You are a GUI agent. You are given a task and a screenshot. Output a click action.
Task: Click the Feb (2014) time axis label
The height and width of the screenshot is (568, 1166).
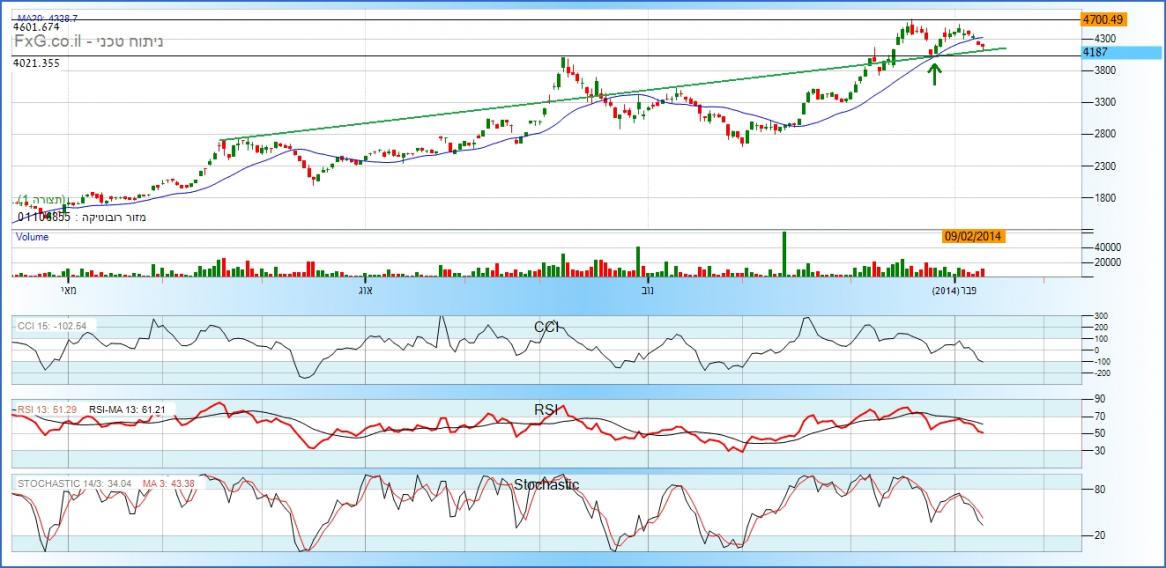(x=954, y=291)
